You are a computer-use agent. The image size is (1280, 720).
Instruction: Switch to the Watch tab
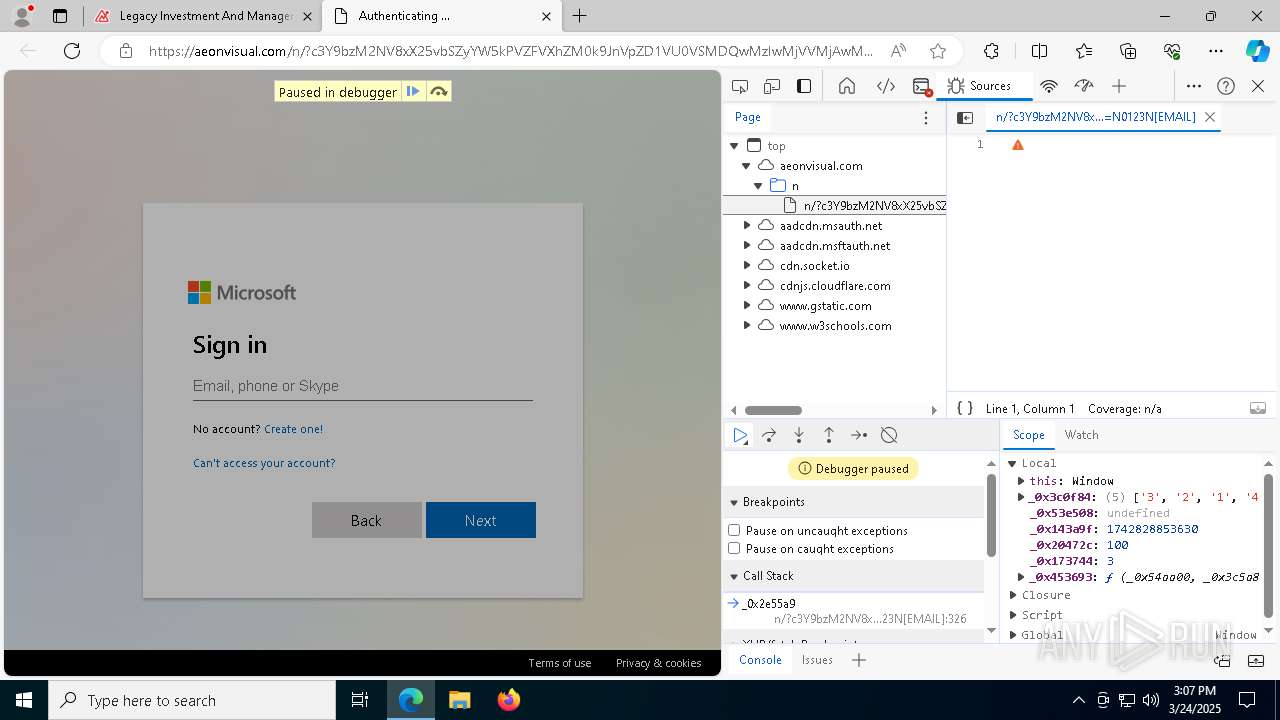click(1081, 435)
